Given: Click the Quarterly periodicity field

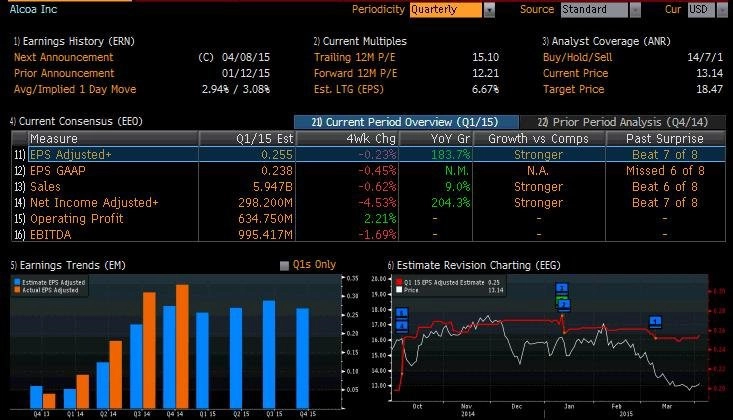Looking at the screenshot, I should pos(446,10).
